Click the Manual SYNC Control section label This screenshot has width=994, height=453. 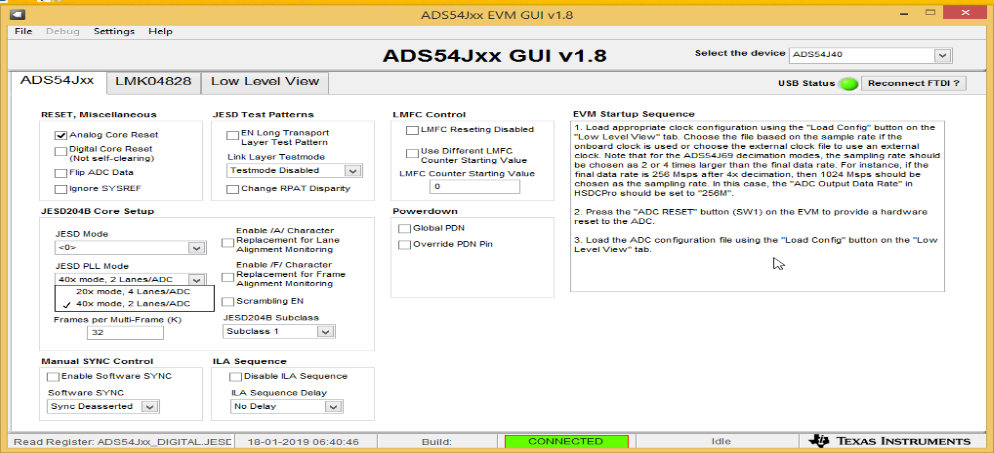point(97,361)
